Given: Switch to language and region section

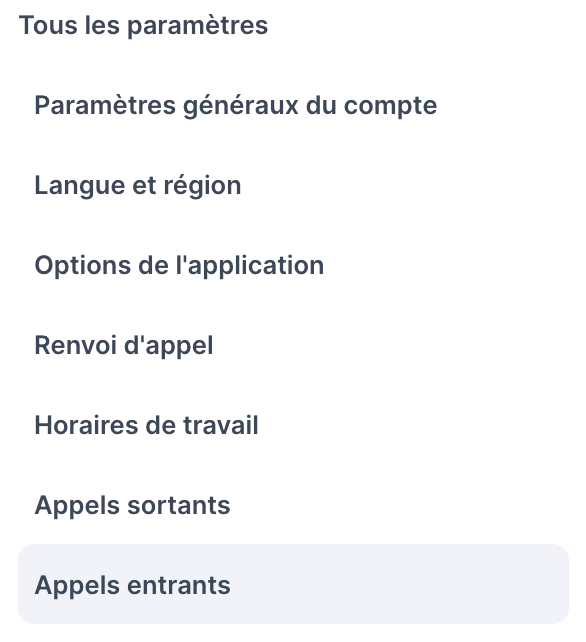Looking at the screenshot, I should (293, 185).
